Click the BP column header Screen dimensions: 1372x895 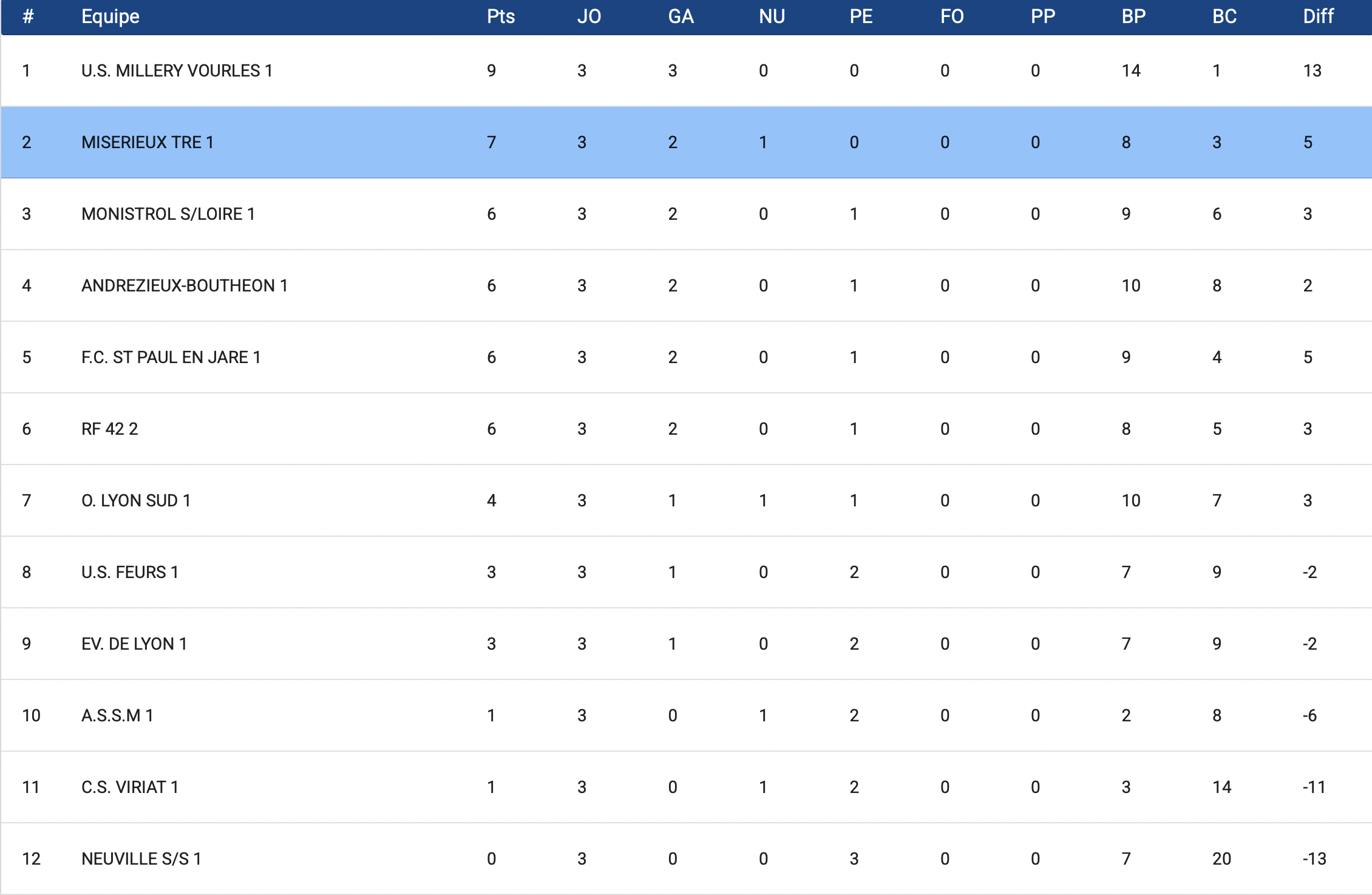tap(1133, 16)
